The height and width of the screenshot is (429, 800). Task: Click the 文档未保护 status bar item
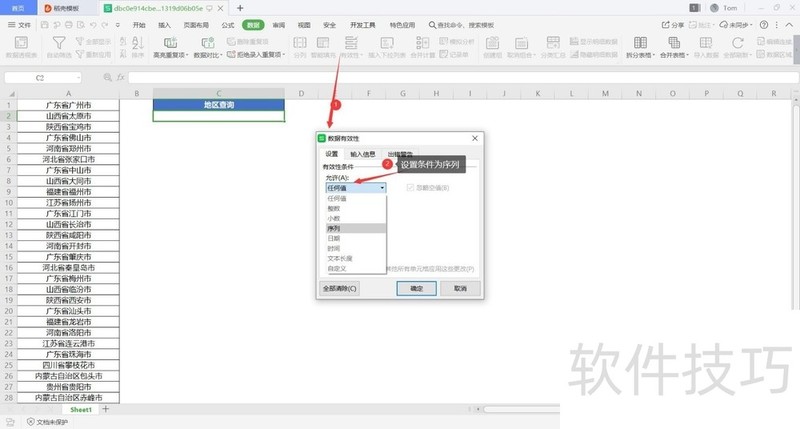coord(47,422)
